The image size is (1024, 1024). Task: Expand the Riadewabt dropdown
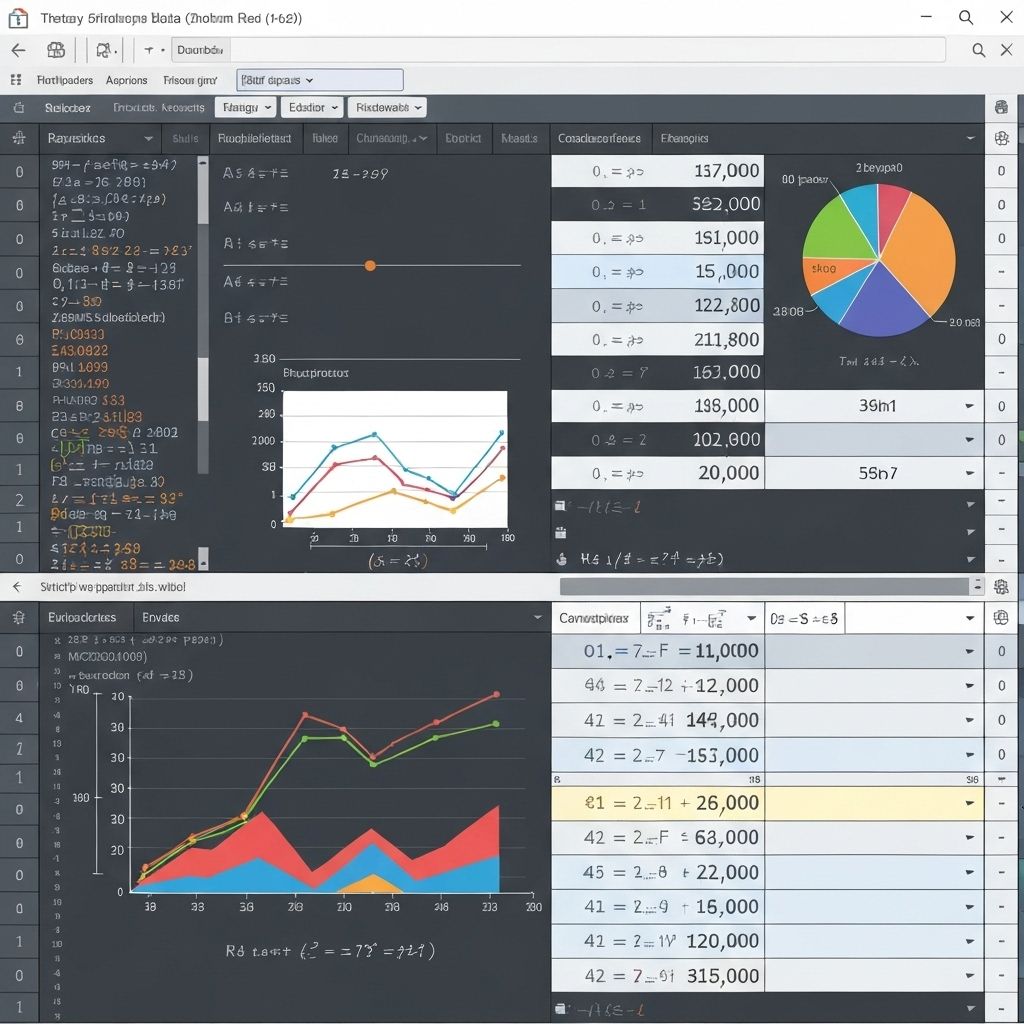tap(388, 107)
